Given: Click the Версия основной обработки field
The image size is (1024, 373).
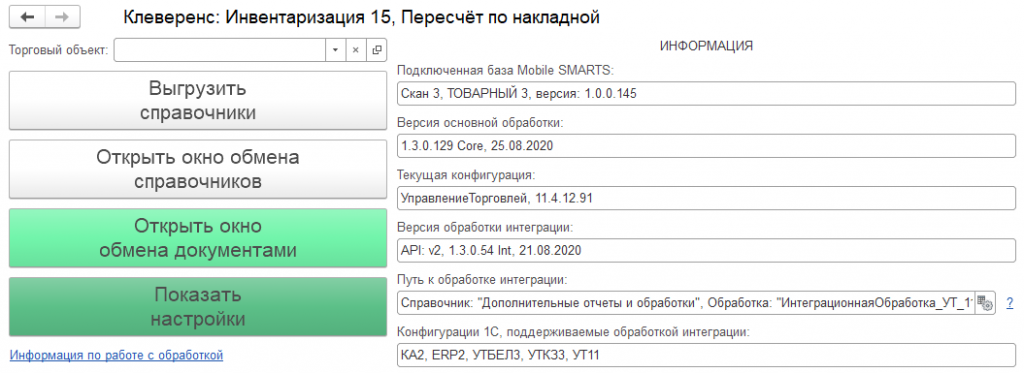Looking at the screenshot, I should [x=706, y=146].
